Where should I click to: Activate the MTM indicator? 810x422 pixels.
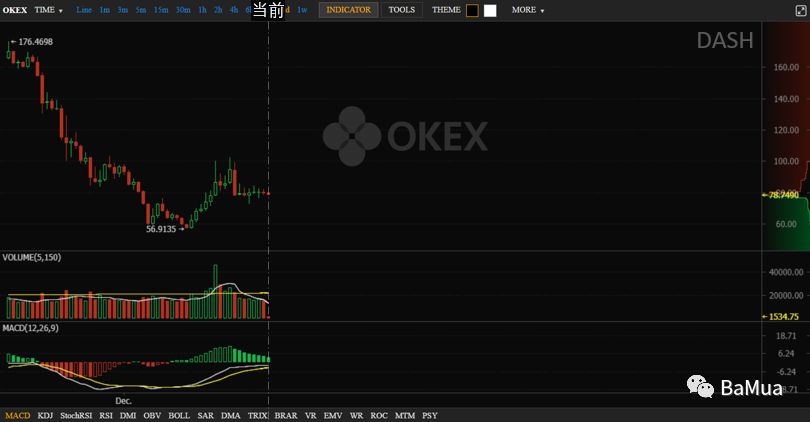[404, 415]
